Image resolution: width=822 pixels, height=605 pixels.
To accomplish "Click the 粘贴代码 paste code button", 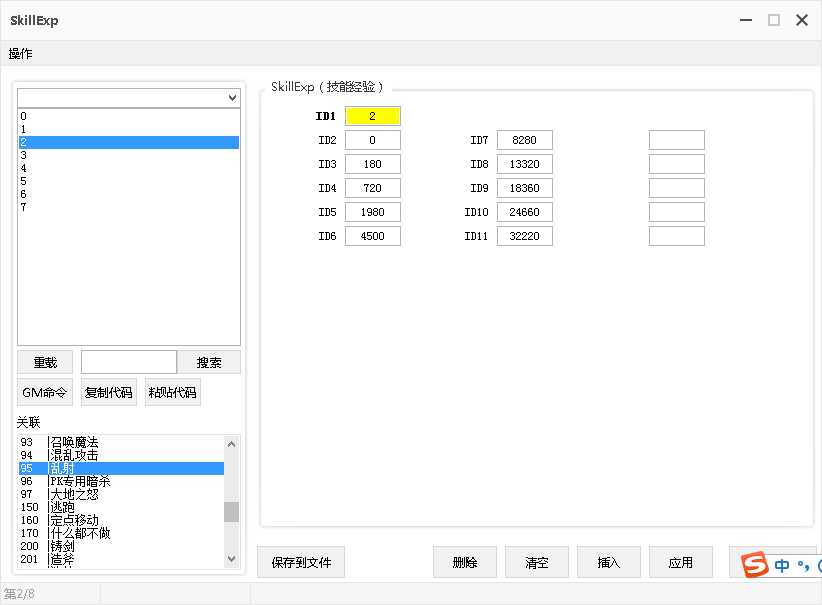I will click(172, 392).
